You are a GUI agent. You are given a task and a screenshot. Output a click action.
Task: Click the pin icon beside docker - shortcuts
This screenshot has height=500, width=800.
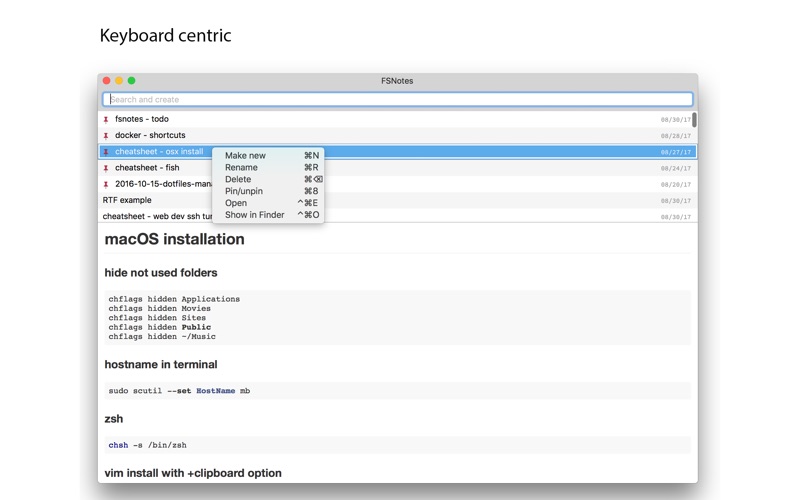[x=106, y=136]
